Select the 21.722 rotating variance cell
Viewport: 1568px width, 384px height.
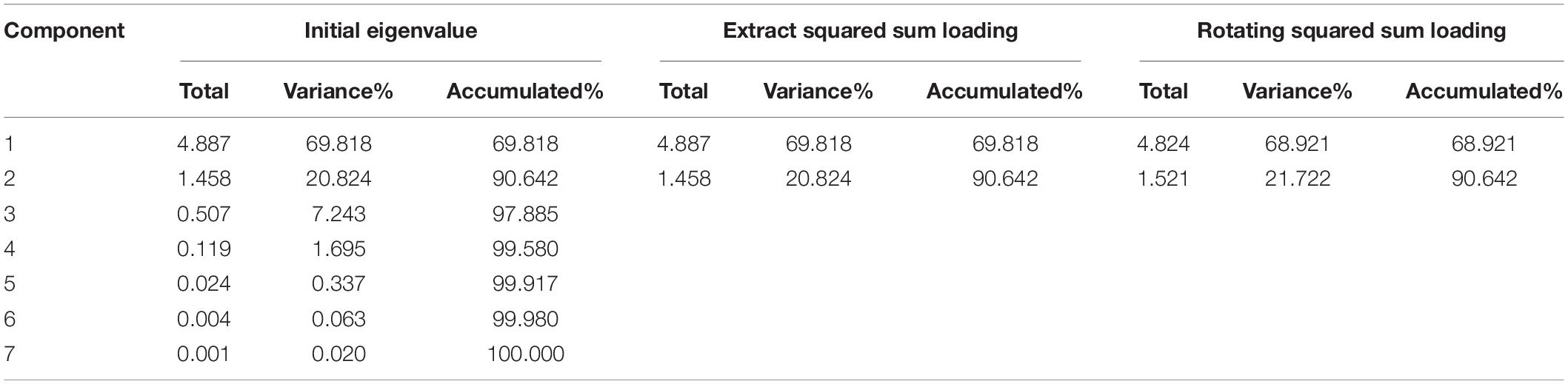click(1298, 178)
